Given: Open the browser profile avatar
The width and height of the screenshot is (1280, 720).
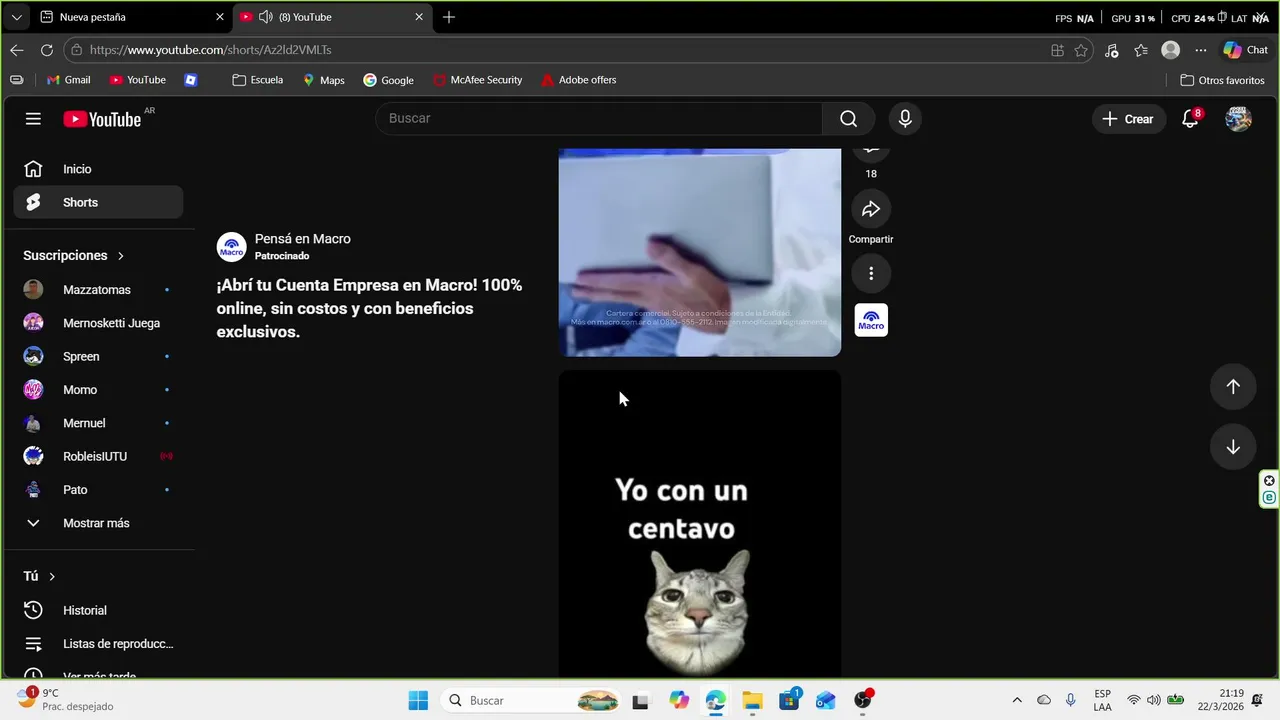Looking at the screenshot, I should [1171, 50].
